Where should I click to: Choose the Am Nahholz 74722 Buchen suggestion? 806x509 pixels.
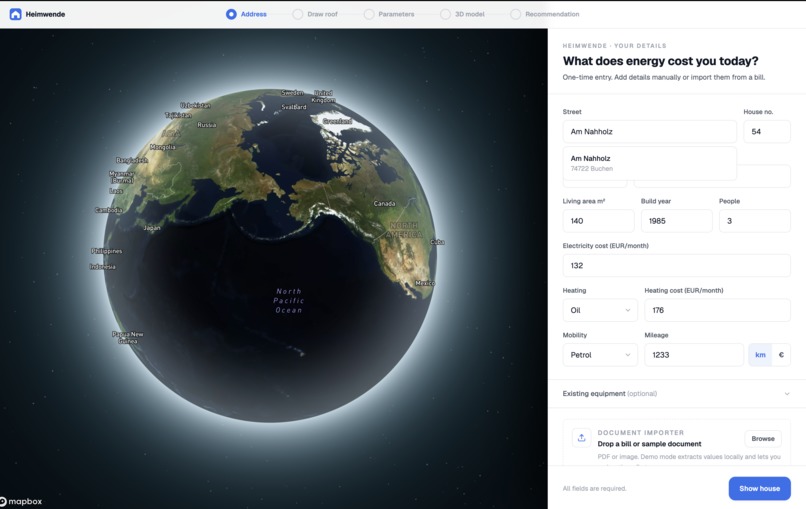[x=649, y=163]
